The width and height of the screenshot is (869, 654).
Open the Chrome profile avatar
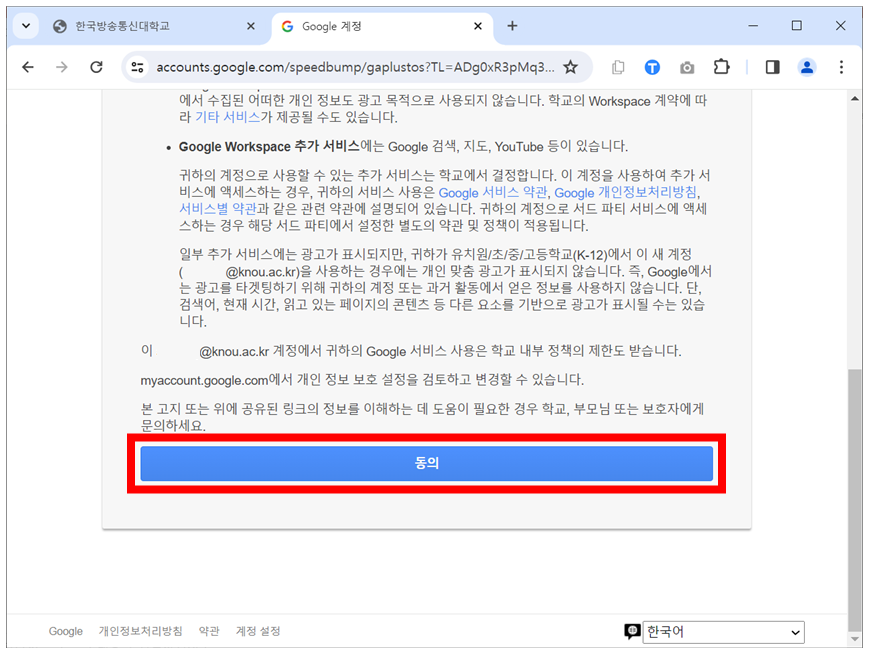(807, 67)
